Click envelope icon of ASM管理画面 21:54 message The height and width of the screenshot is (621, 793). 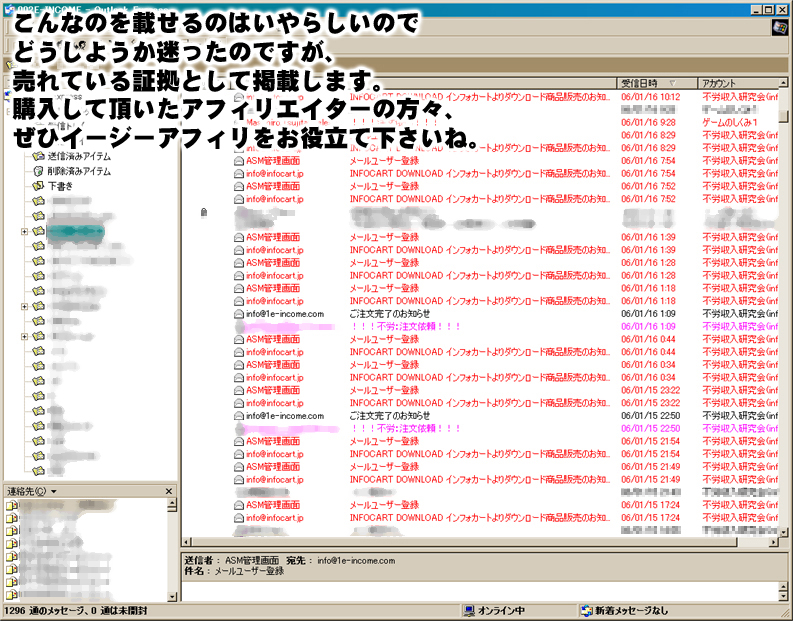[x=239, y=441]
